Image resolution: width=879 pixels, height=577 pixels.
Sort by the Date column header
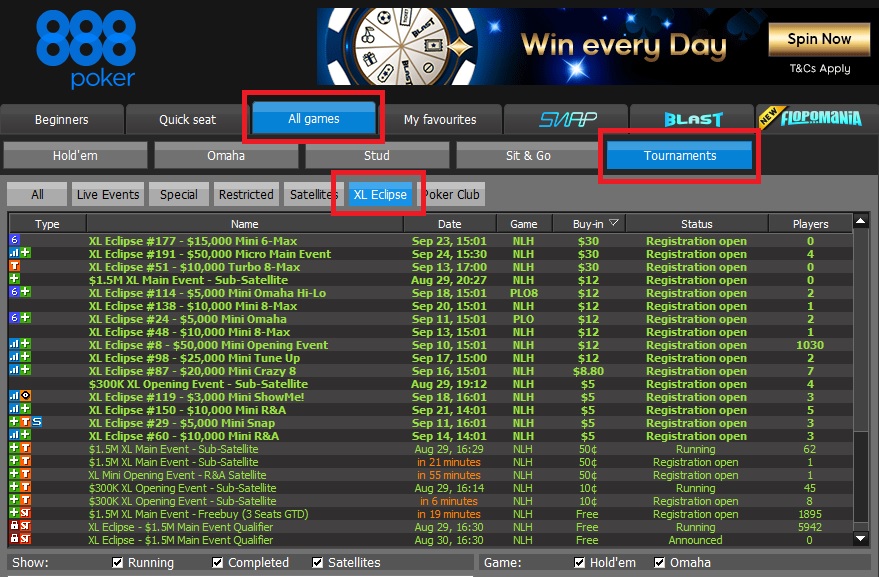click(x=450, y=224)
